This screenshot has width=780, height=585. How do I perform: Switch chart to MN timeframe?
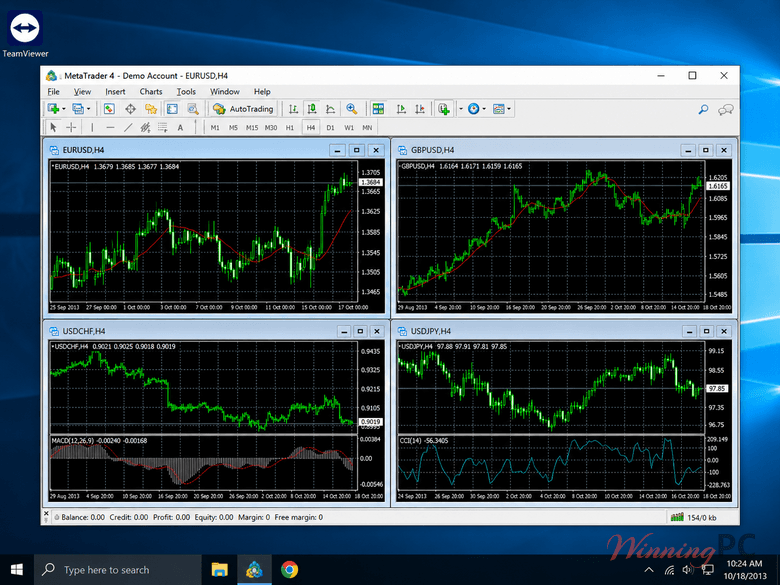click(367, 127)
